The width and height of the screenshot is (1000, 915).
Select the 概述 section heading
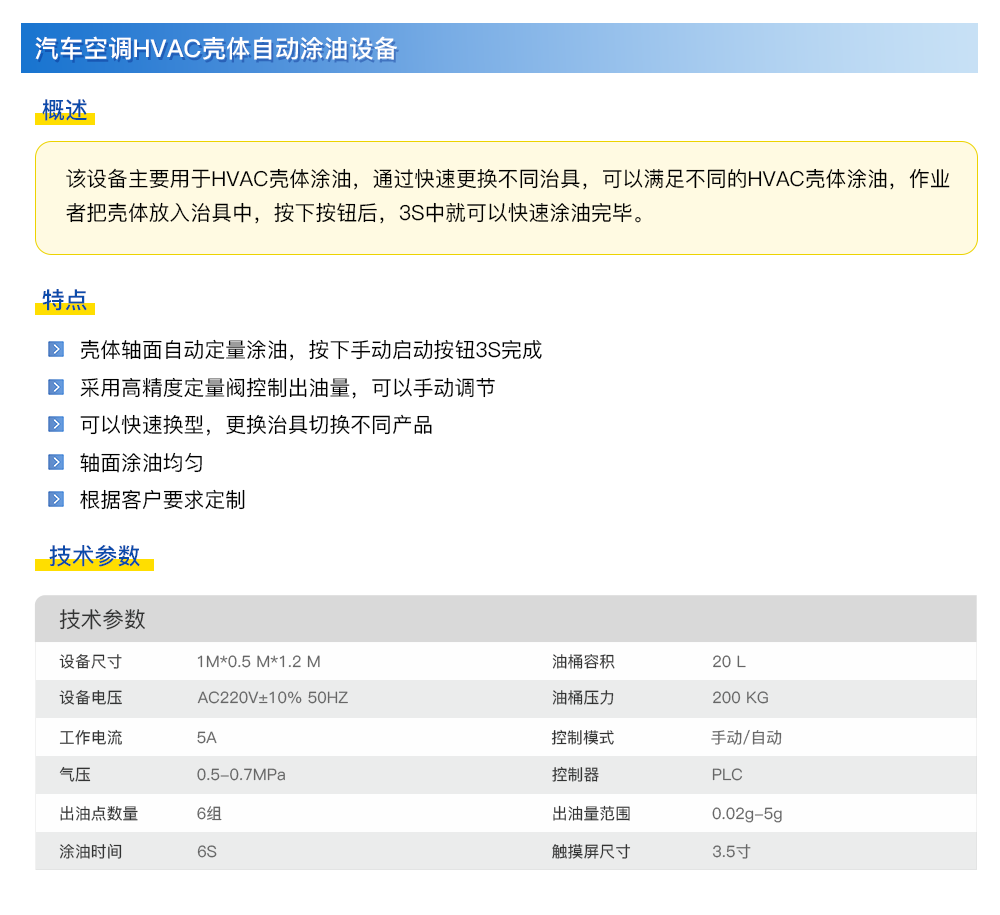point(65,111)
